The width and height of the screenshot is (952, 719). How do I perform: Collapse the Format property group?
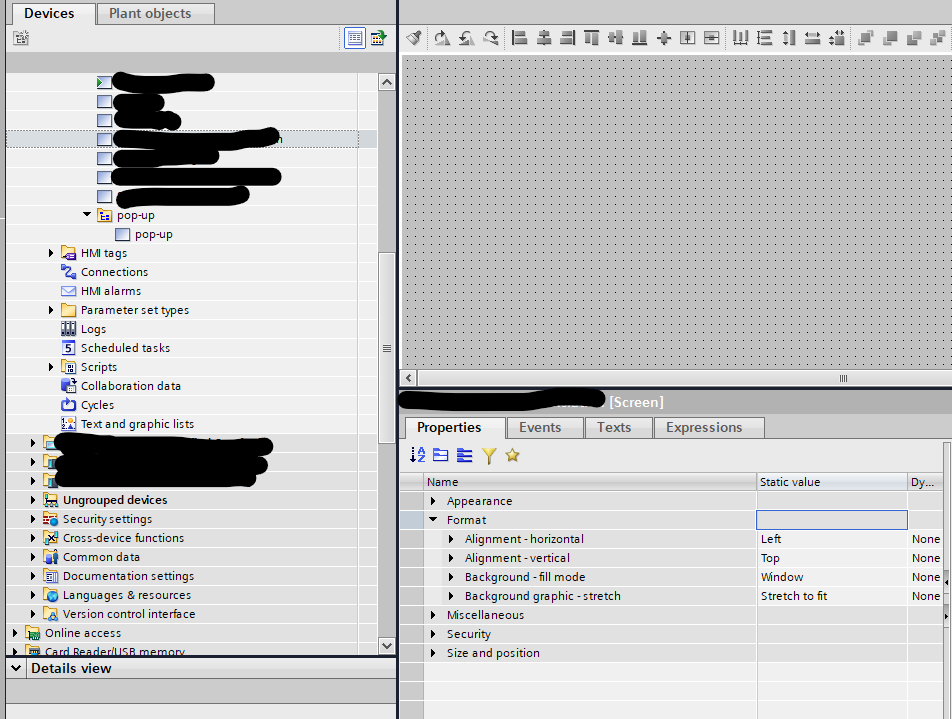pos(433,520)
